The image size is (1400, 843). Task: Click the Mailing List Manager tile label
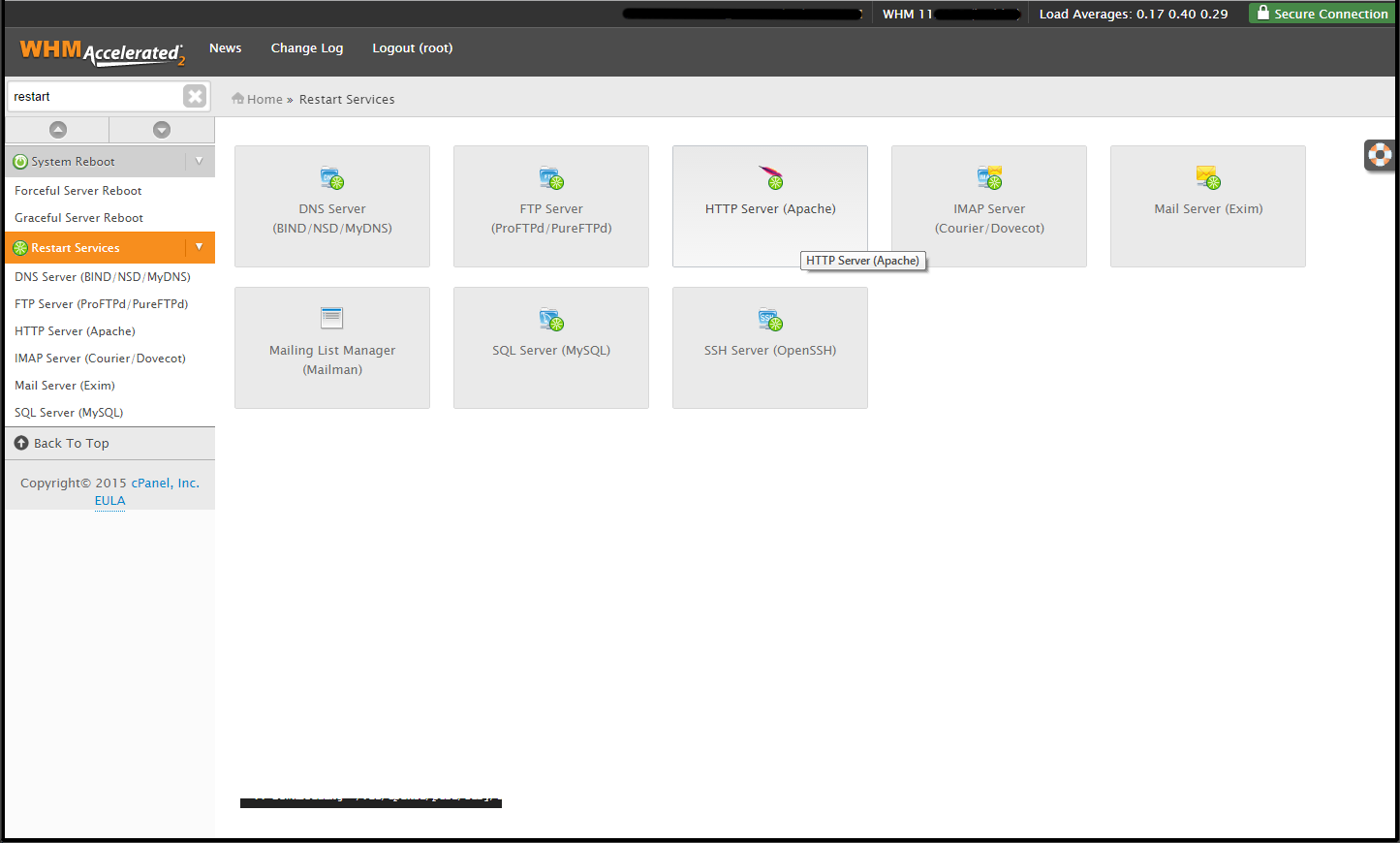[x=332, y=360]
